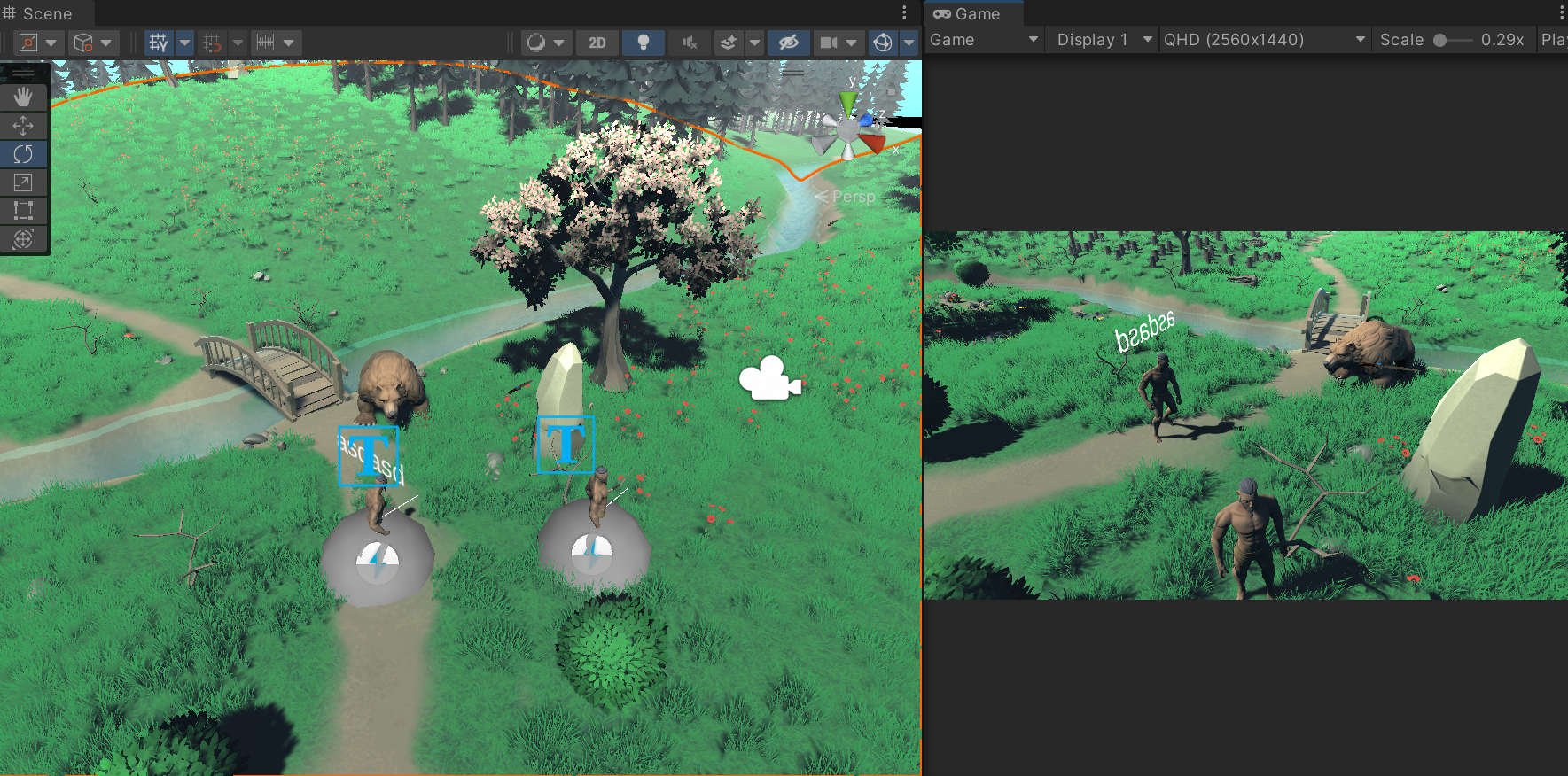Viewport: 1568px width, 776px height.
Task: Click the shaded draw mode sphere icon
Action: click(x=536, y=43)
